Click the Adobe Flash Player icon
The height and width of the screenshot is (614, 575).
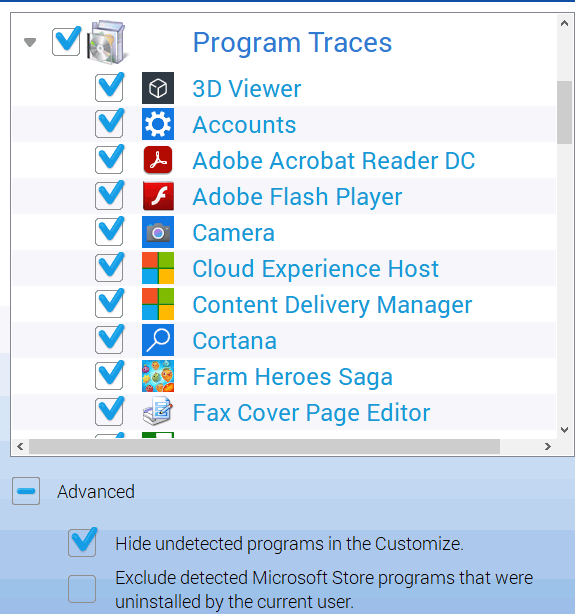(x=158, y=196)
